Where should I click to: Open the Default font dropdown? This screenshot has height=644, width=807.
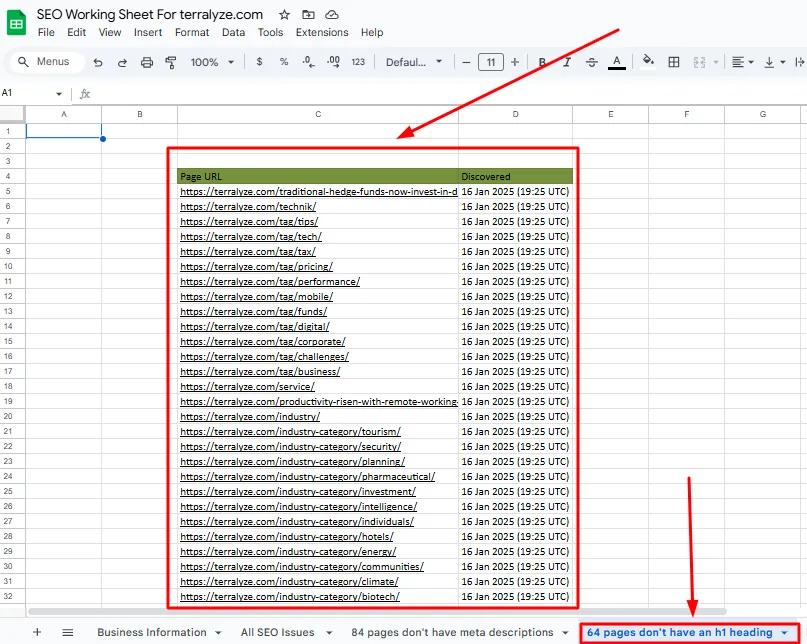point(414,62)
